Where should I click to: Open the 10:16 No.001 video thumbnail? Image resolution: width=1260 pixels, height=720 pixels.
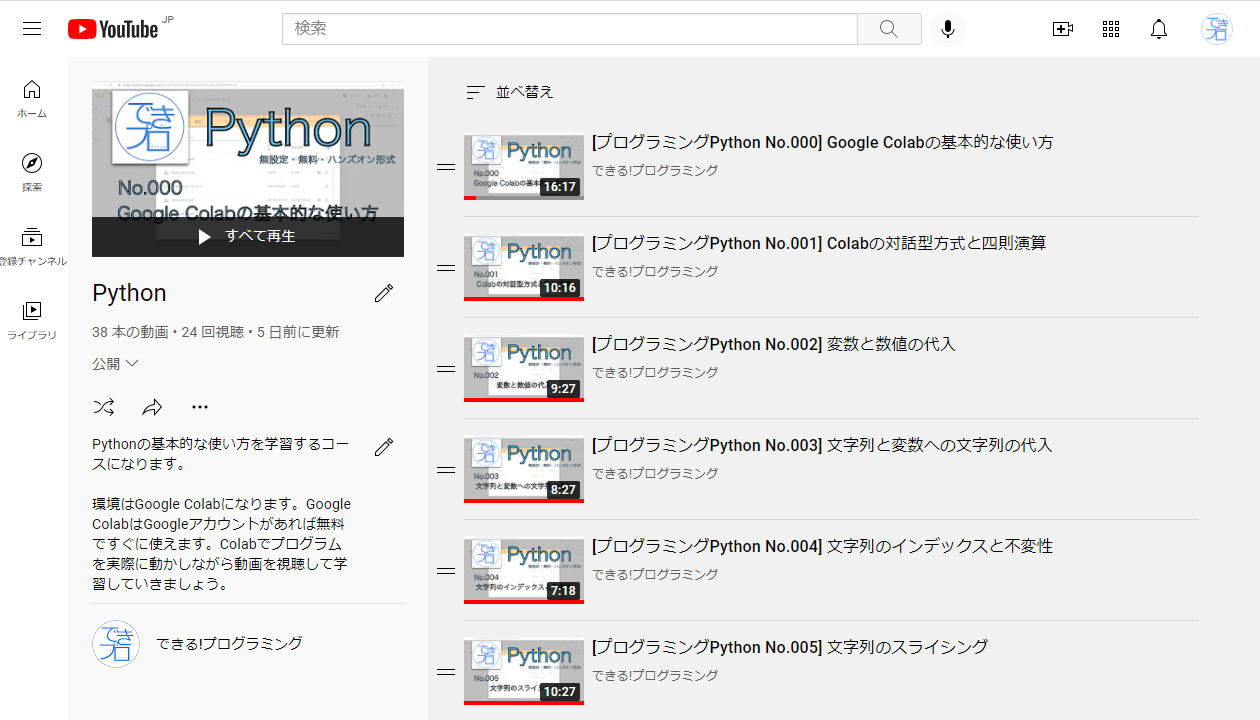(524, 268)
